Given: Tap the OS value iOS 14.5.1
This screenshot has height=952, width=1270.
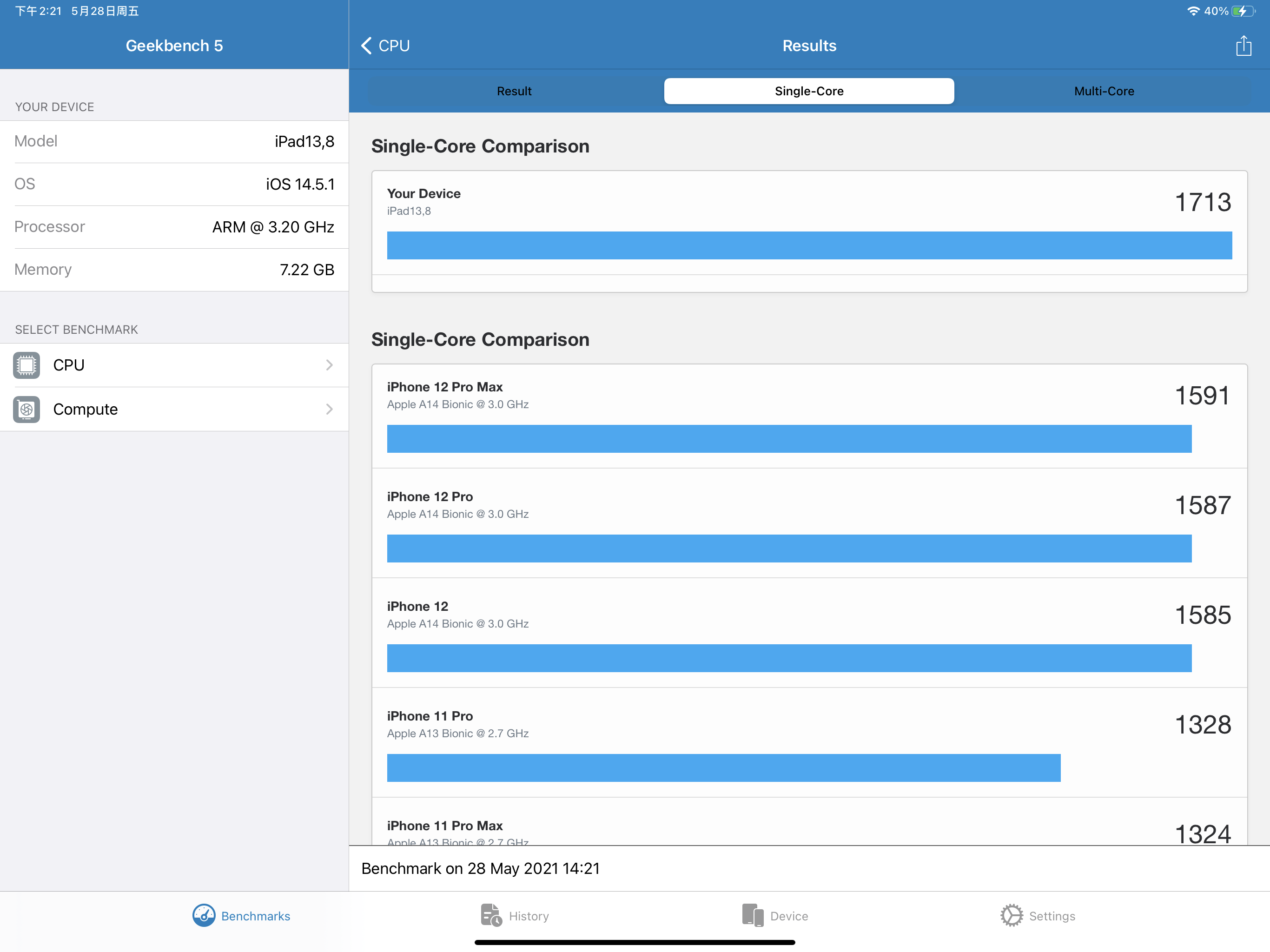Looking at the screenshot, I should click(300, 185).
